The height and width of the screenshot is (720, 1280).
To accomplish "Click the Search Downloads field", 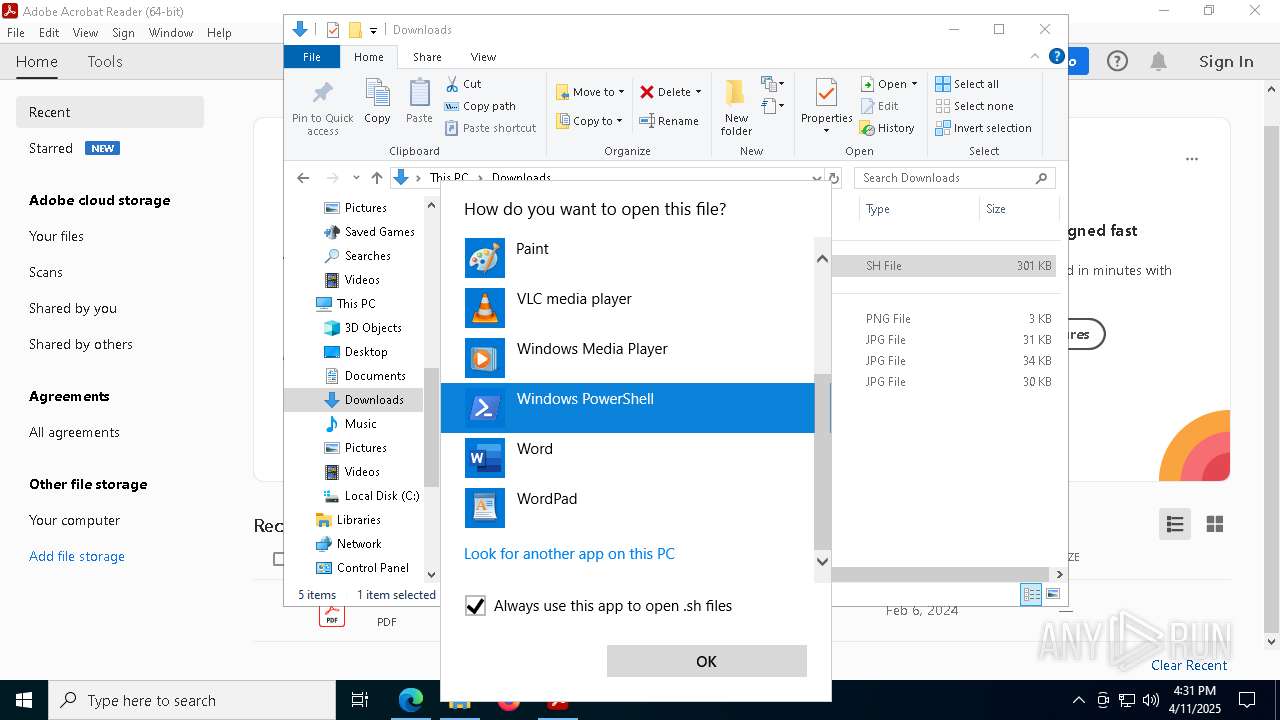I will click(x=954, y=178).
